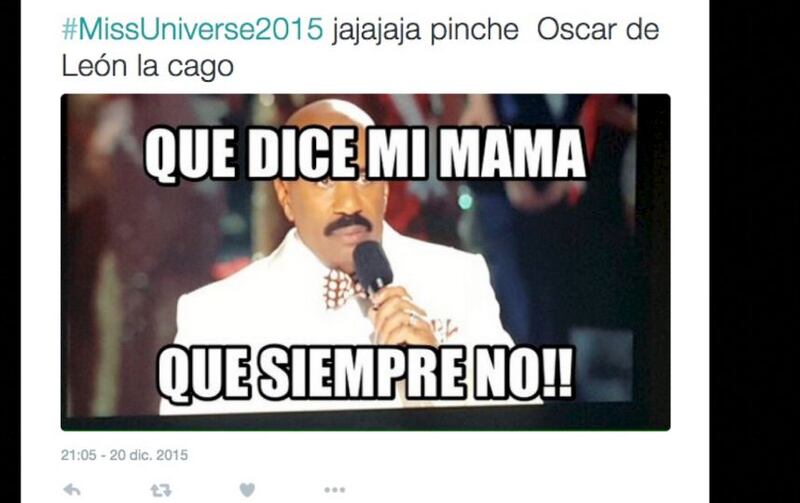Open the meme image in the tweet
Screen dimensions: 800x503
(x=365, y=262)
